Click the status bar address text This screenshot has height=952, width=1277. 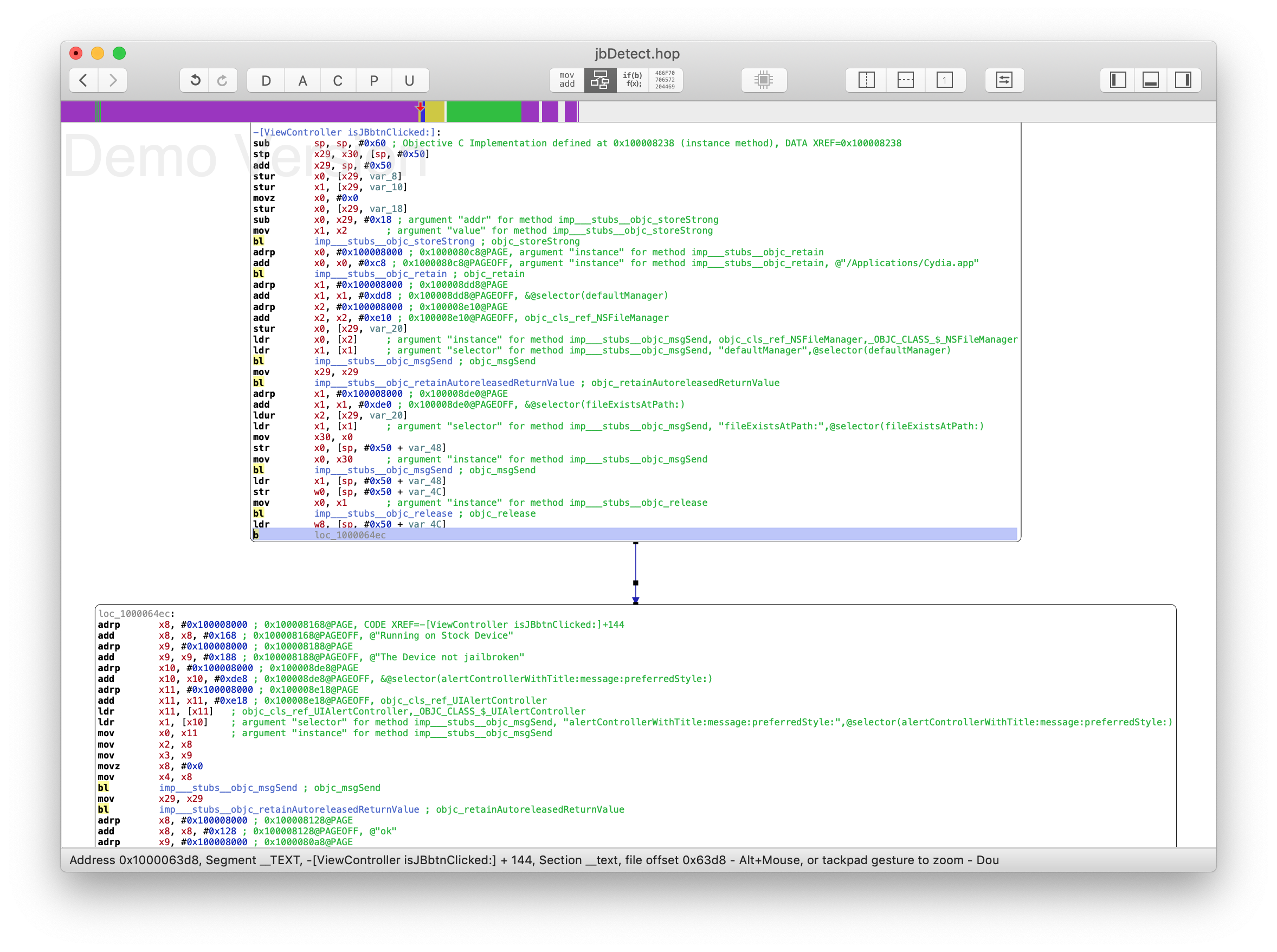[534, 860]
